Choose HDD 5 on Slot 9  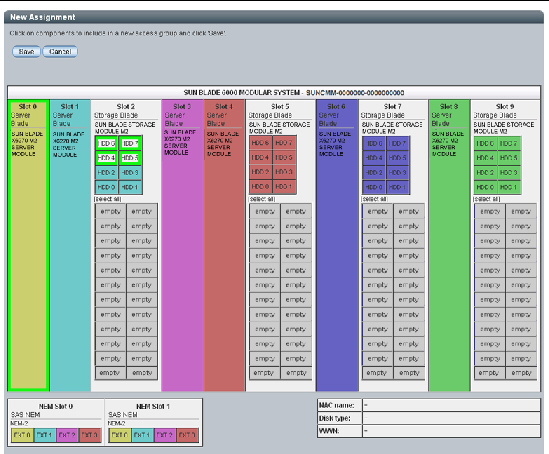509,158
